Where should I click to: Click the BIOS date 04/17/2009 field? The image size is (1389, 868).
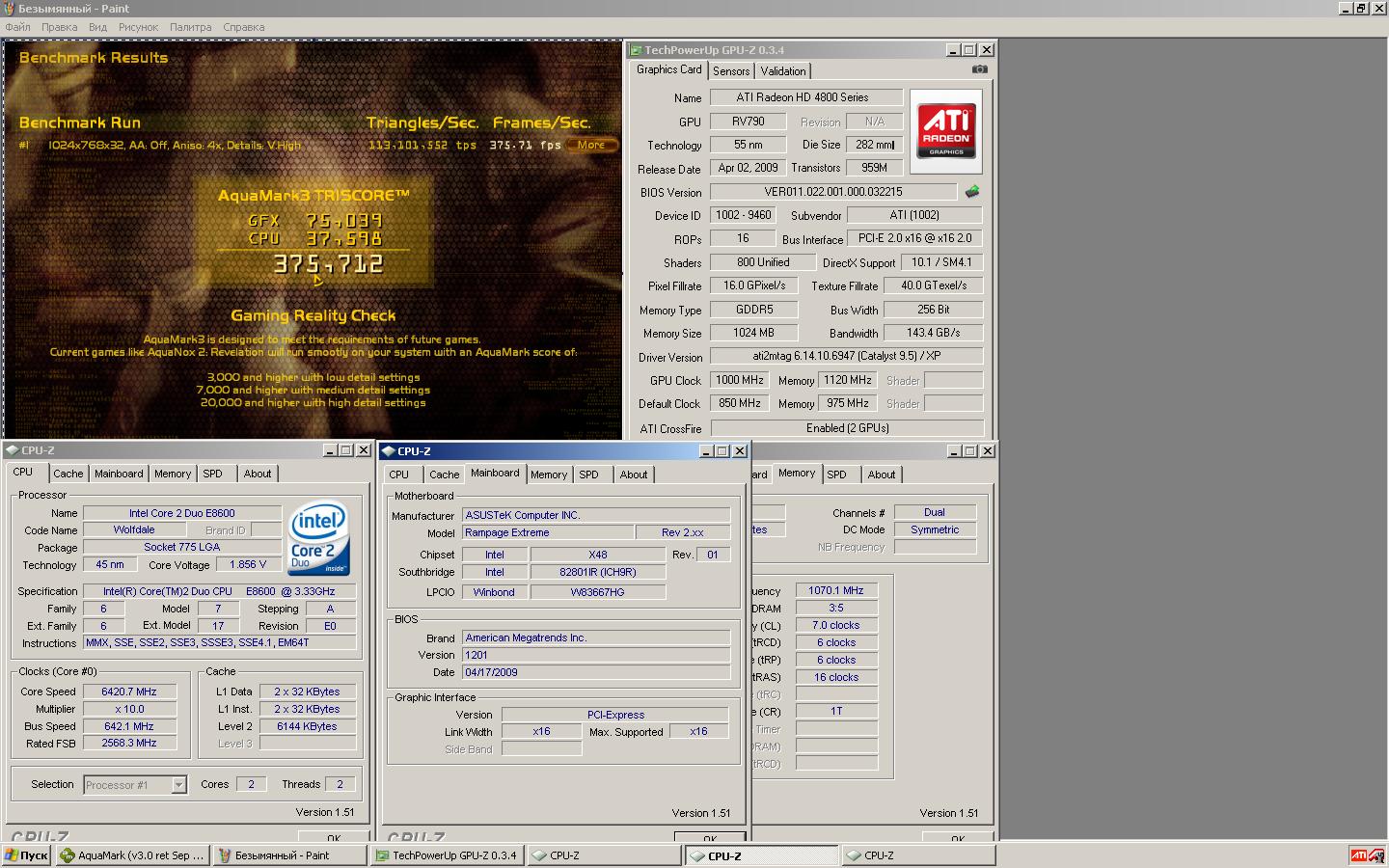(x=596, y=672)
